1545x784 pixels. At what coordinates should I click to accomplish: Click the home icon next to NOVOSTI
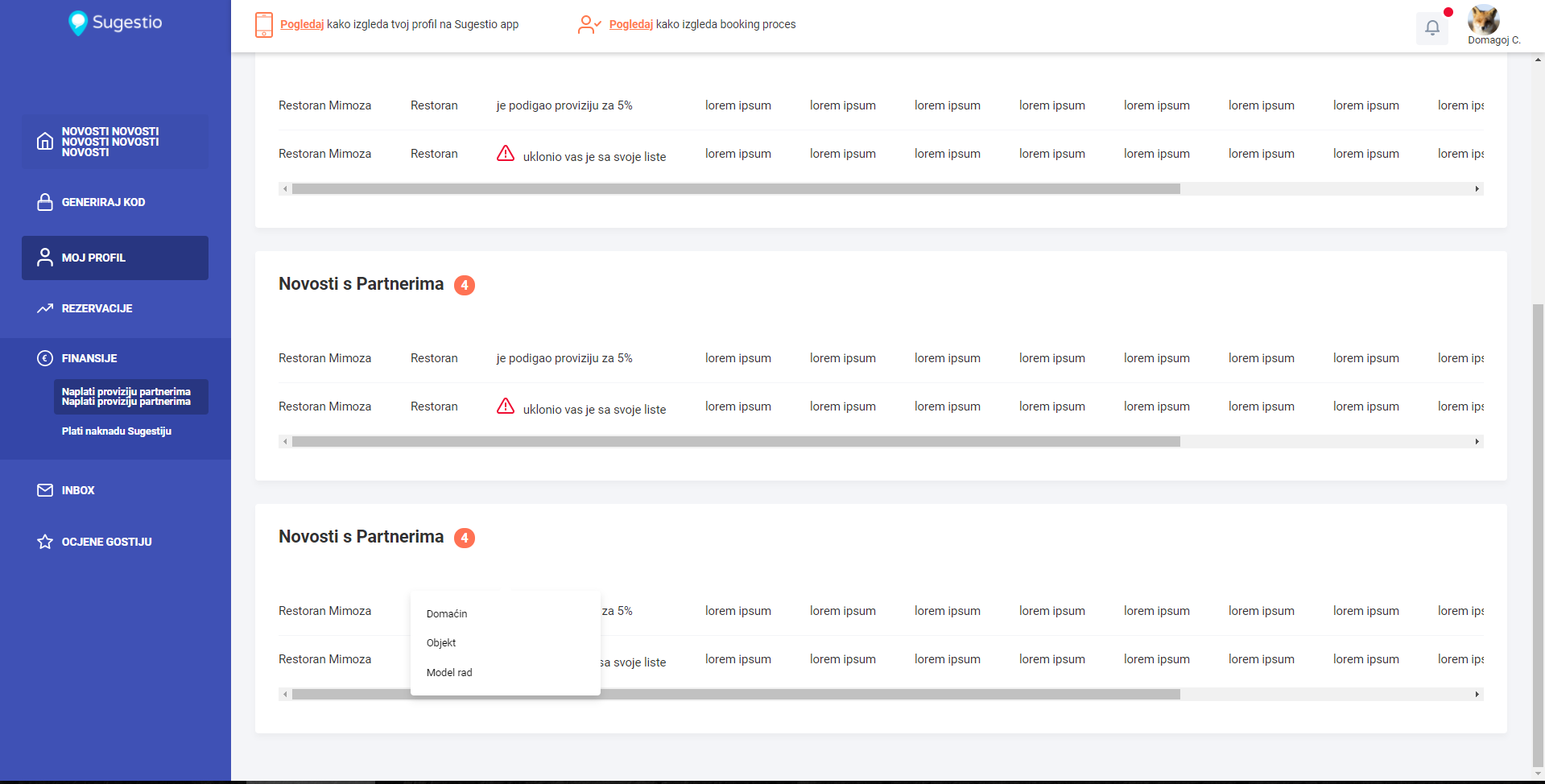click(45, 142)
